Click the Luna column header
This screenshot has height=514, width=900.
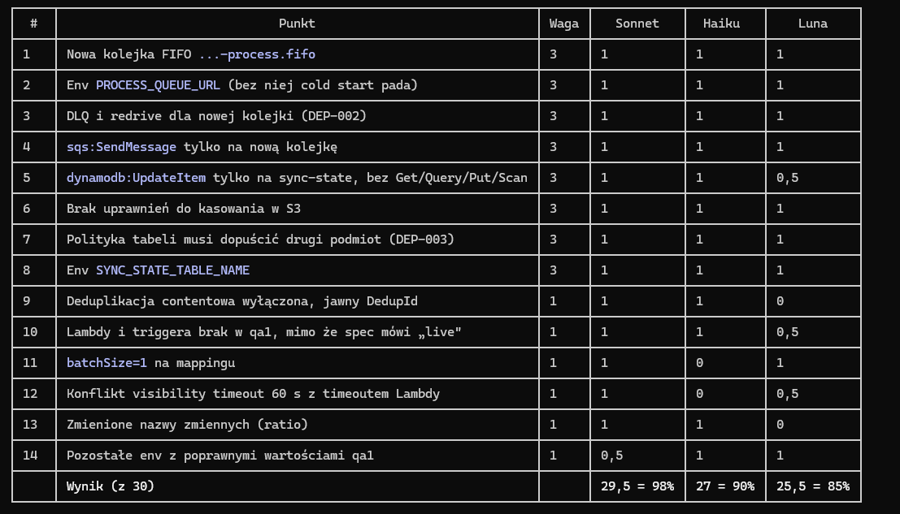coord(813,24)
